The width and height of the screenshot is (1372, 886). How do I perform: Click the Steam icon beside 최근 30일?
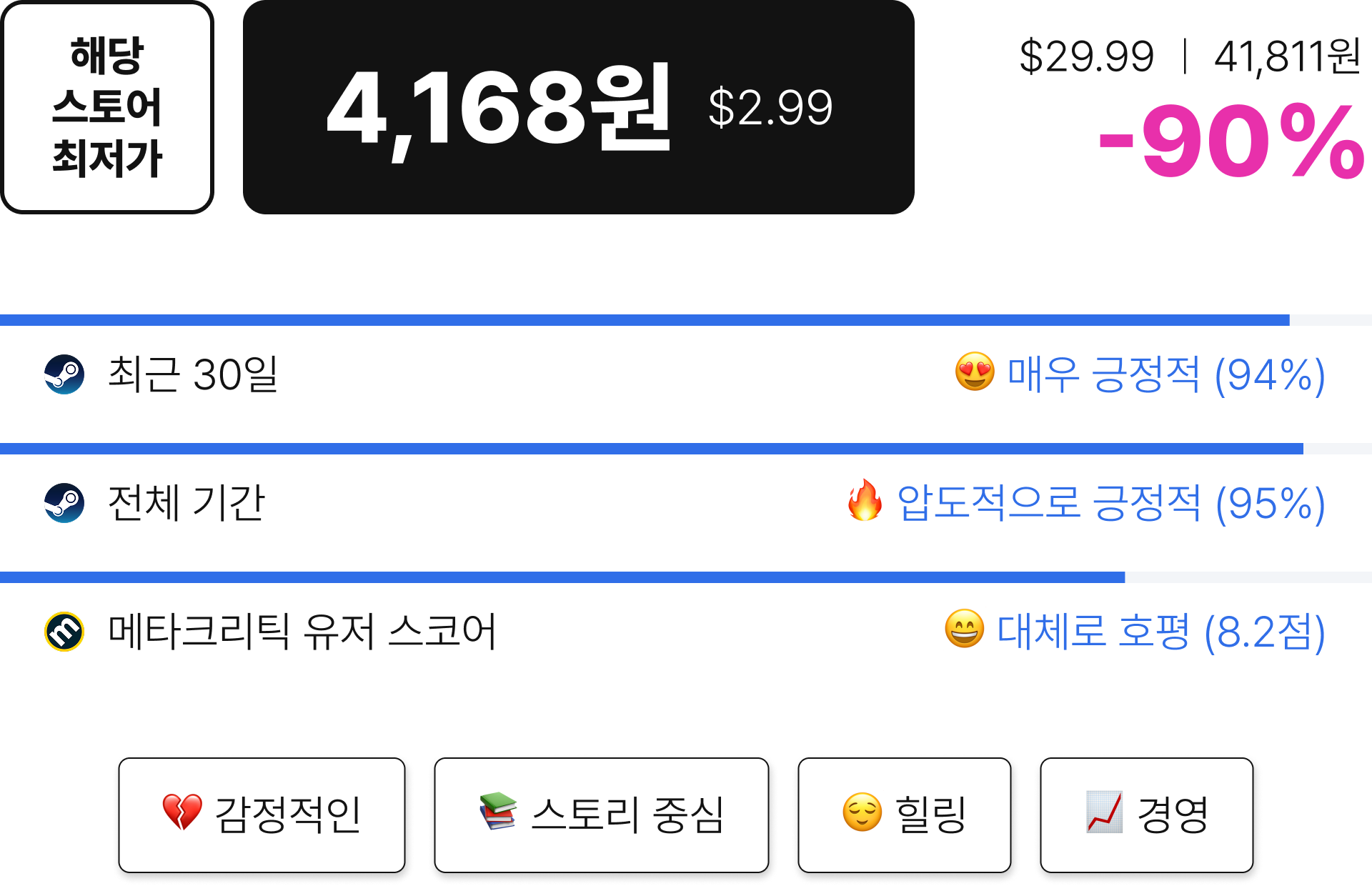coord(64,374)
